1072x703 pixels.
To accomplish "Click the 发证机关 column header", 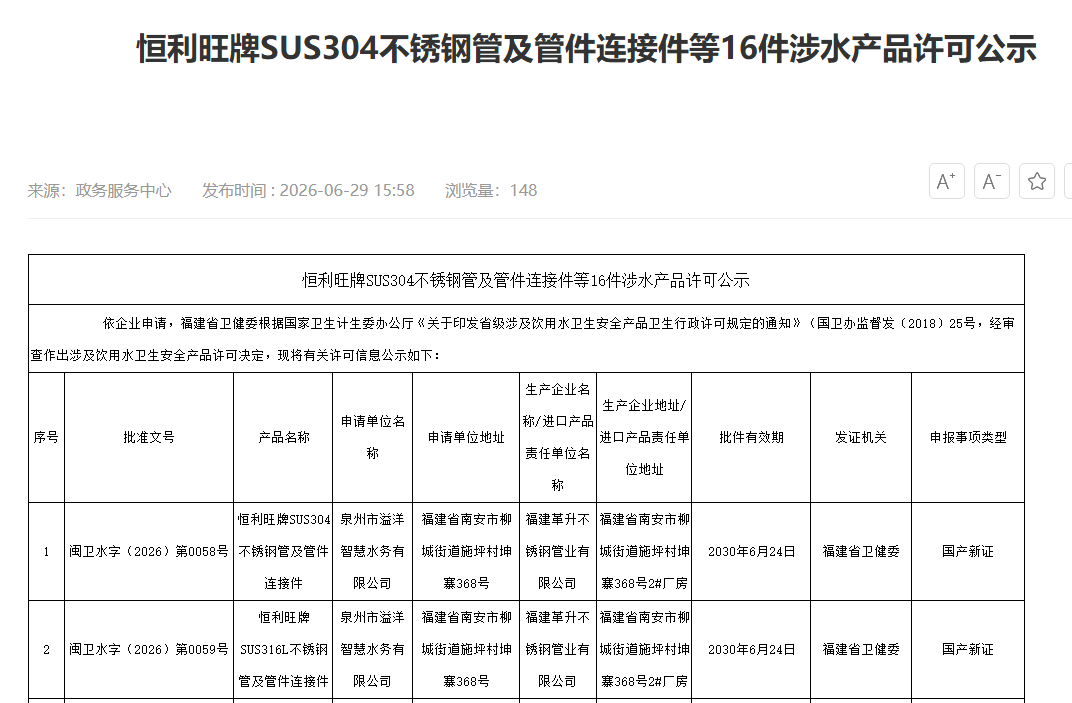I will tap(861, 438).
